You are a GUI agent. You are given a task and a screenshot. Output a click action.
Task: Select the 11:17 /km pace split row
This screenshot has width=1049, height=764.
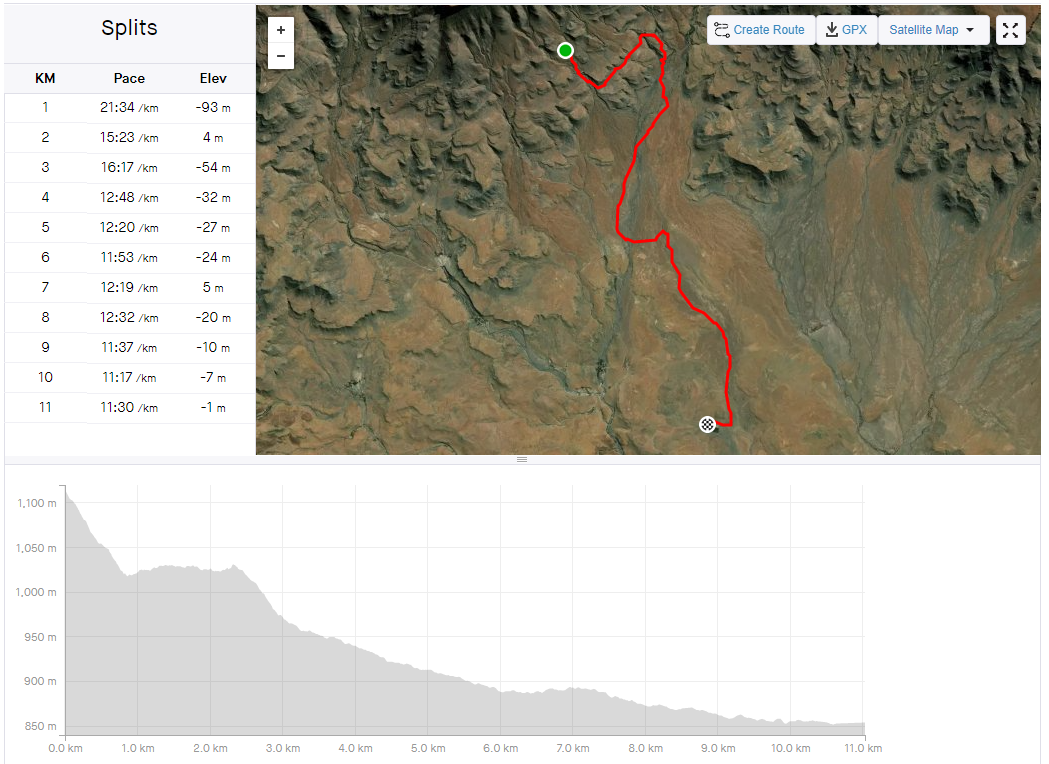point(129,378)
